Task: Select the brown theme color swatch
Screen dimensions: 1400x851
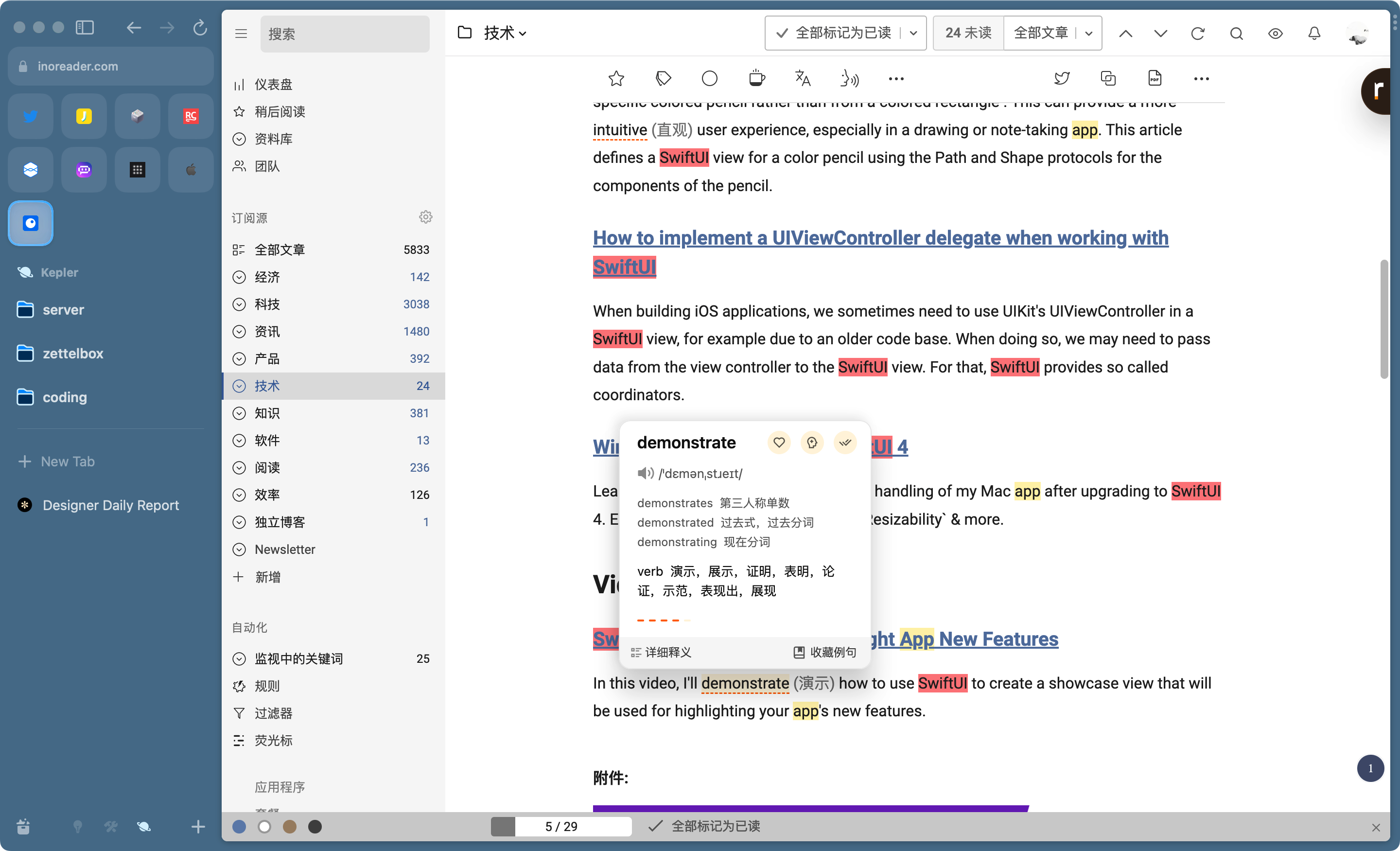Action: tap(290, 827)
